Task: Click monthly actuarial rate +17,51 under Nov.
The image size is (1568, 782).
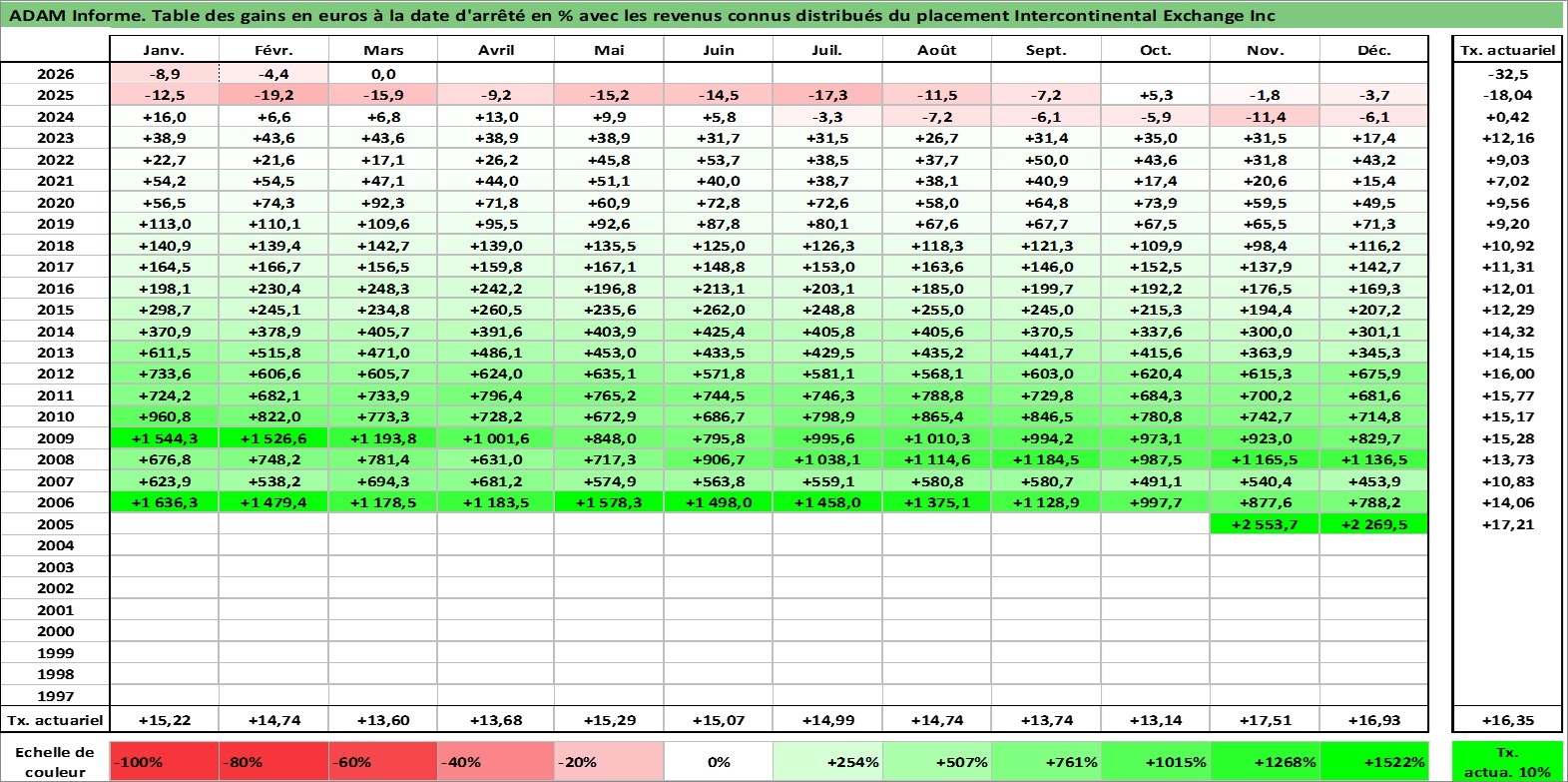Action: [x=1265, y=720]
